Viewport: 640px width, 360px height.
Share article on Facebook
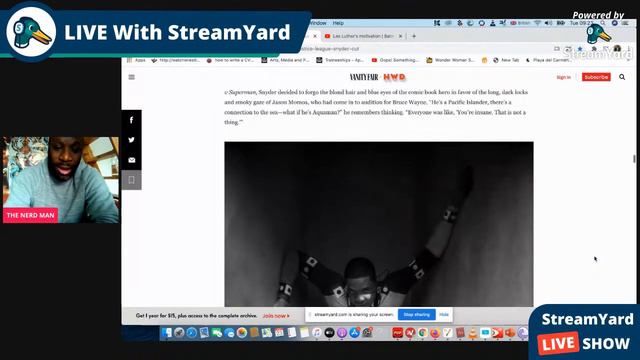[131, 120]
